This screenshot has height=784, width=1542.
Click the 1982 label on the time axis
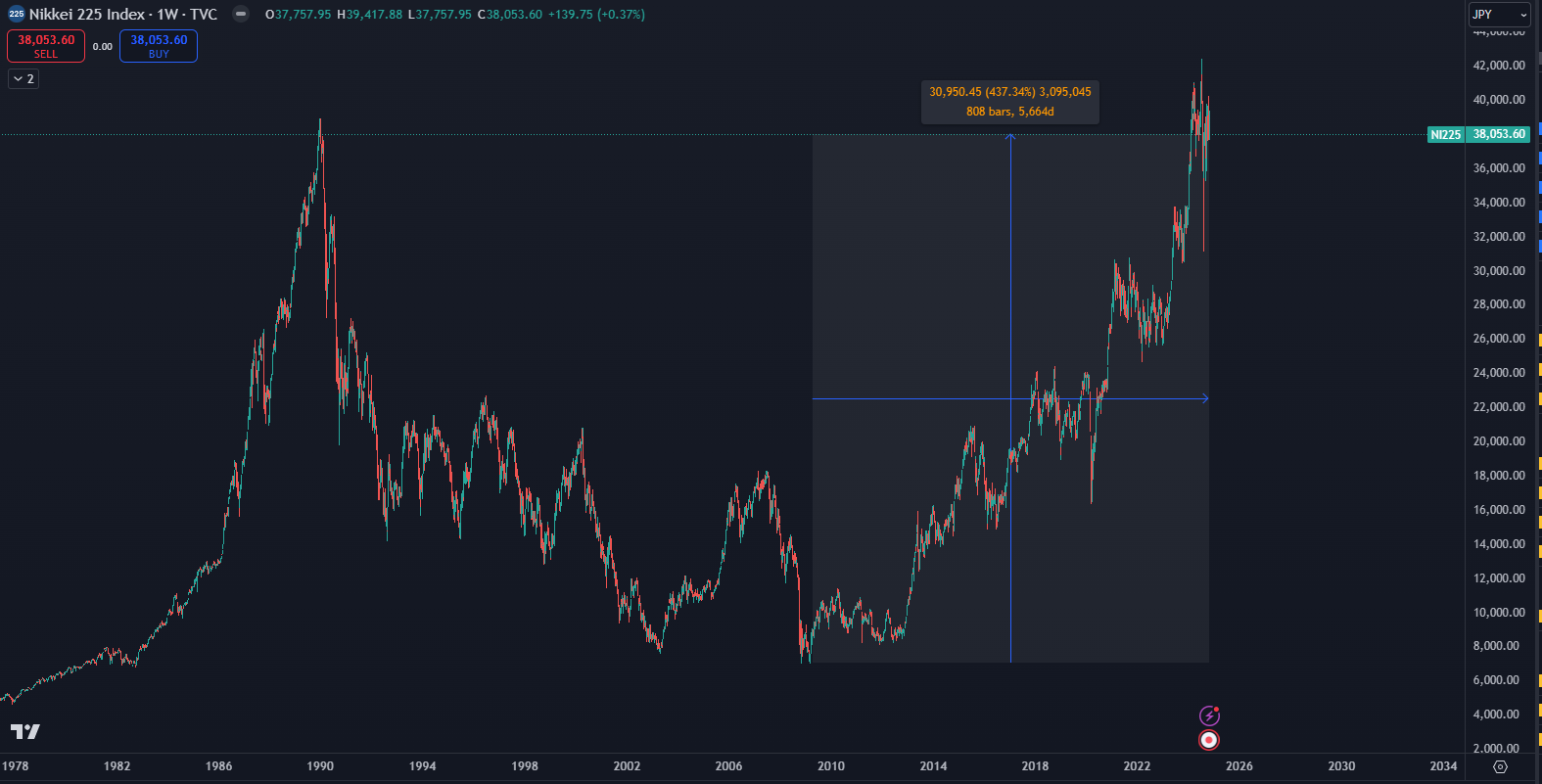(x=117, y=766)
